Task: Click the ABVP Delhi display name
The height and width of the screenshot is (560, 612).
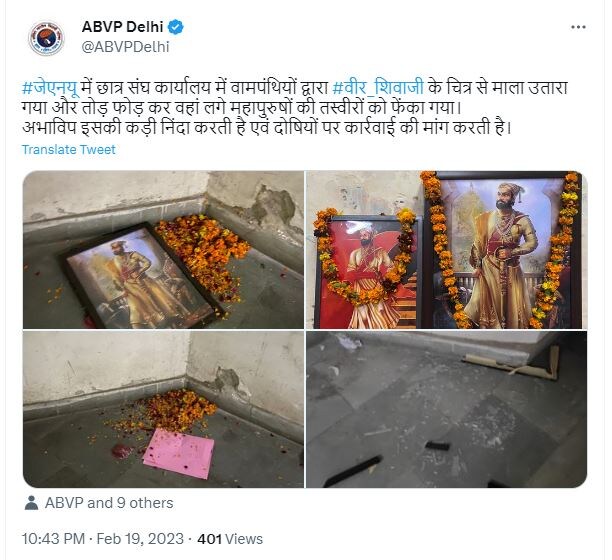Action: (122, 27)
